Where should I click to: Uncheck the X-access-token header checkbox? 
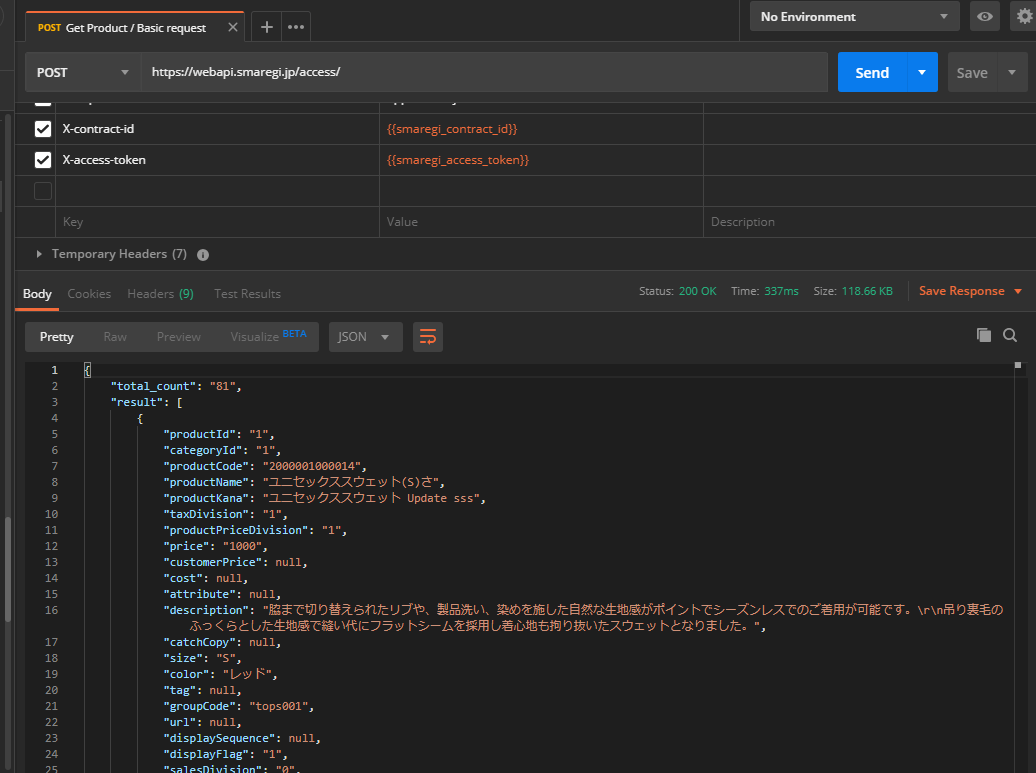pyautogui.click(x=43, y=160)
